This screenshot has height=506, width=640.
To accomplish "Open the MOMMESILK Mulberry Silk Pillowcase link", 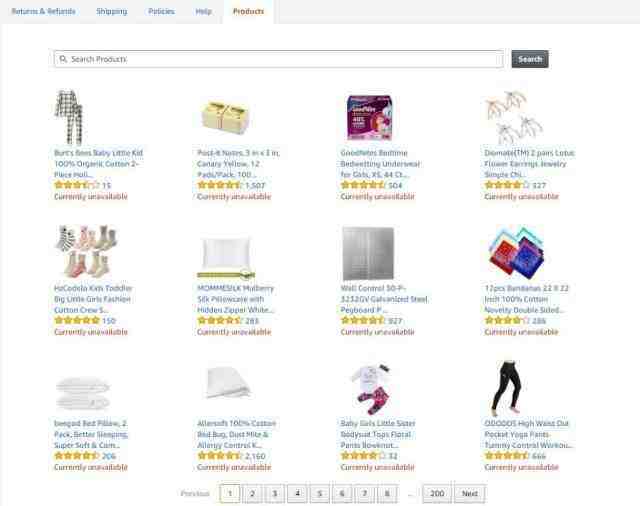I will 236,299.
